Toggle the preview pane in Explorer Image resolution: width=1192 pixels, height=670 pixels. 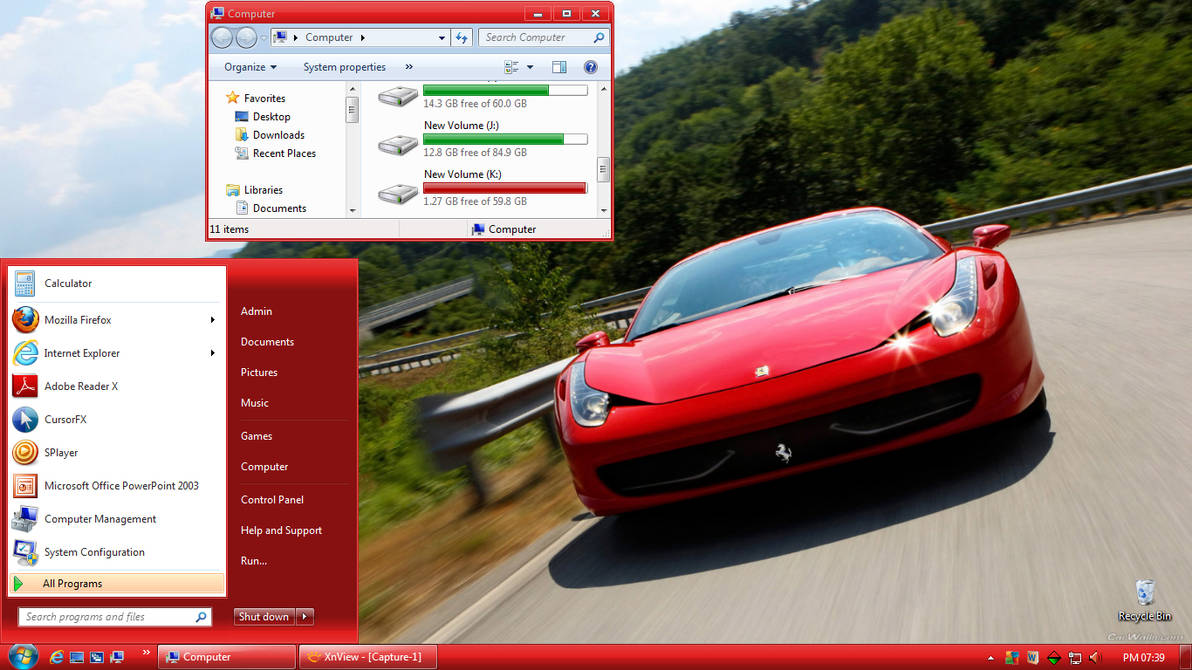point(559,67)
